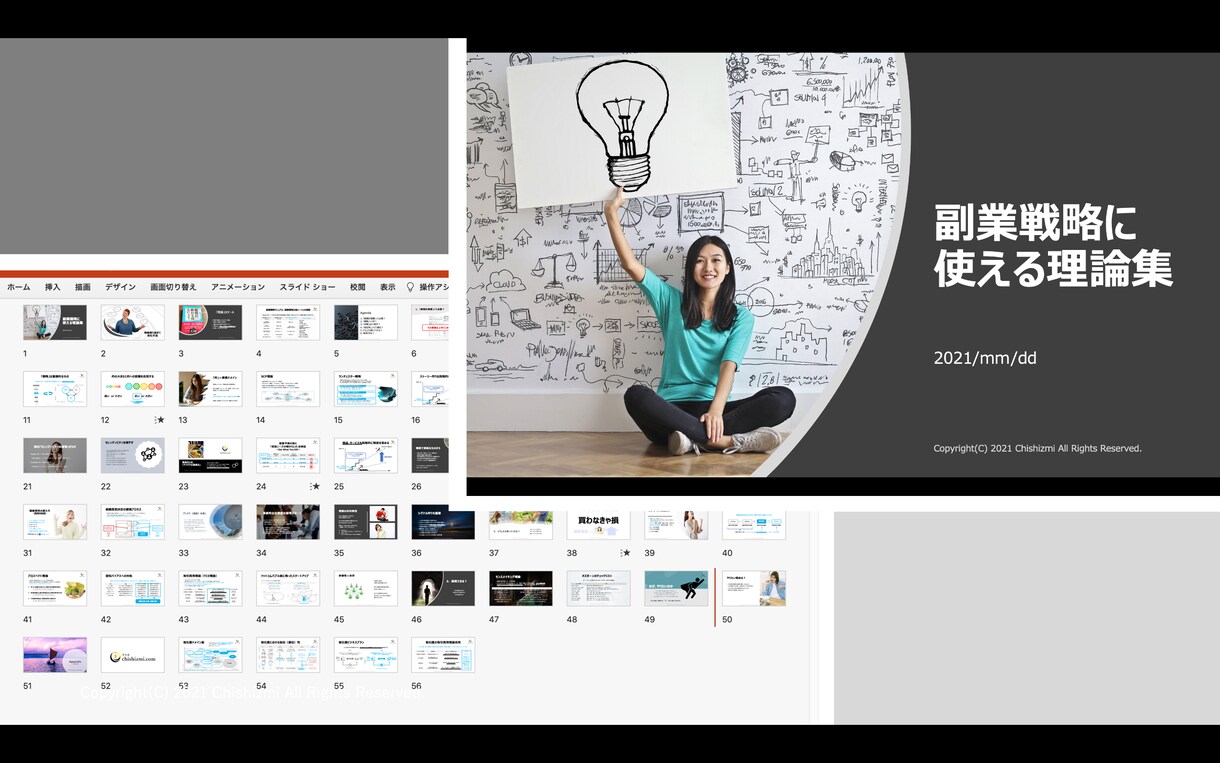1220x763 pixels.
Task: Select slide 46 dark tunnel thumbnail
Action: coord(443,588)
